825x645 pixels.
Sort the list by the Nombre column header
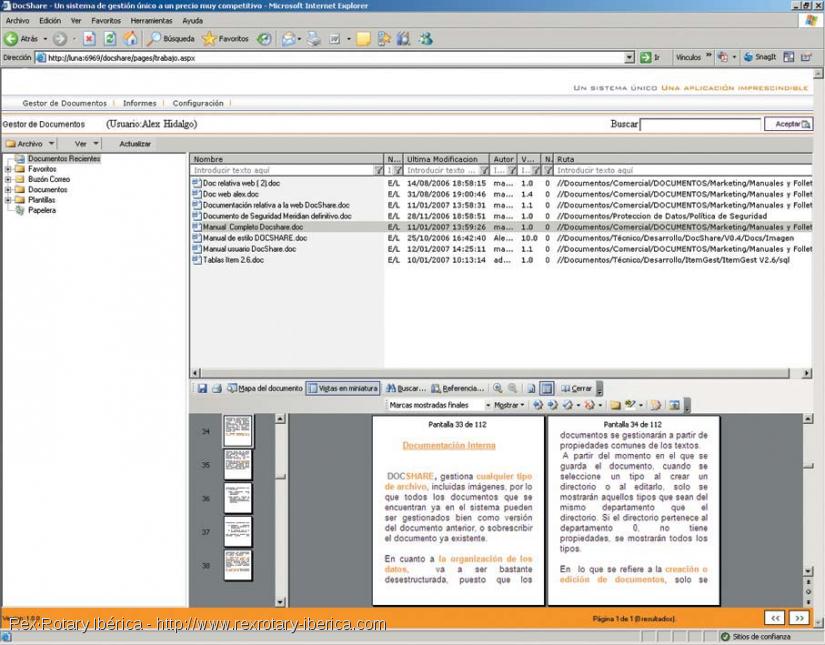click(x=287, y=159)
